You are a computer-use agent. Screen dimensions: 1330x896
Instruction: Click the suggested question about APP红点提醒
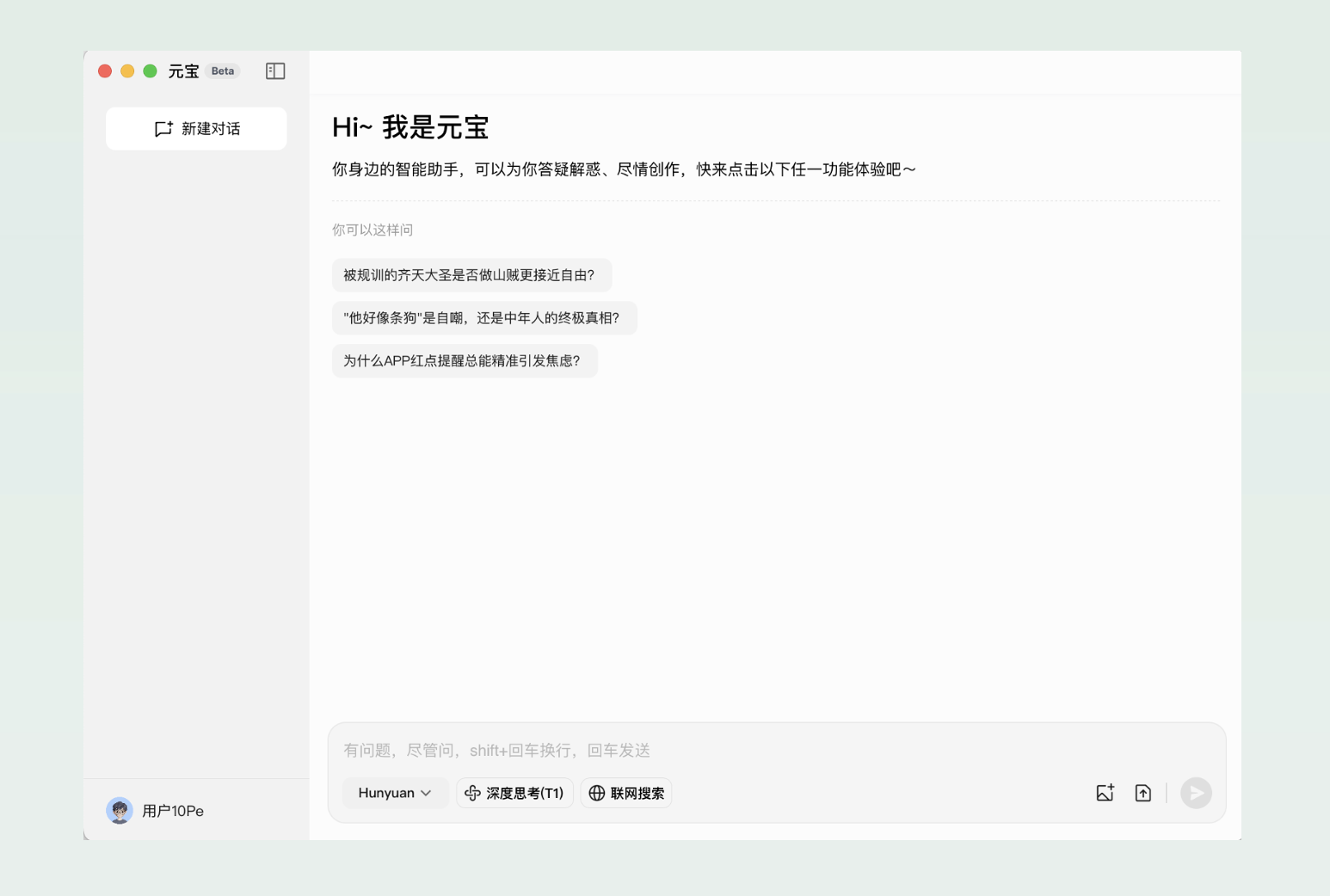464,360
